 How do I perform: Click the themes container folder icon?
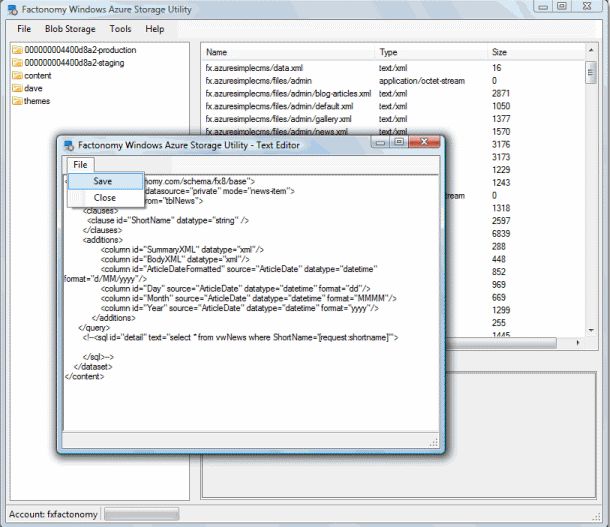(x=17, y=101)
